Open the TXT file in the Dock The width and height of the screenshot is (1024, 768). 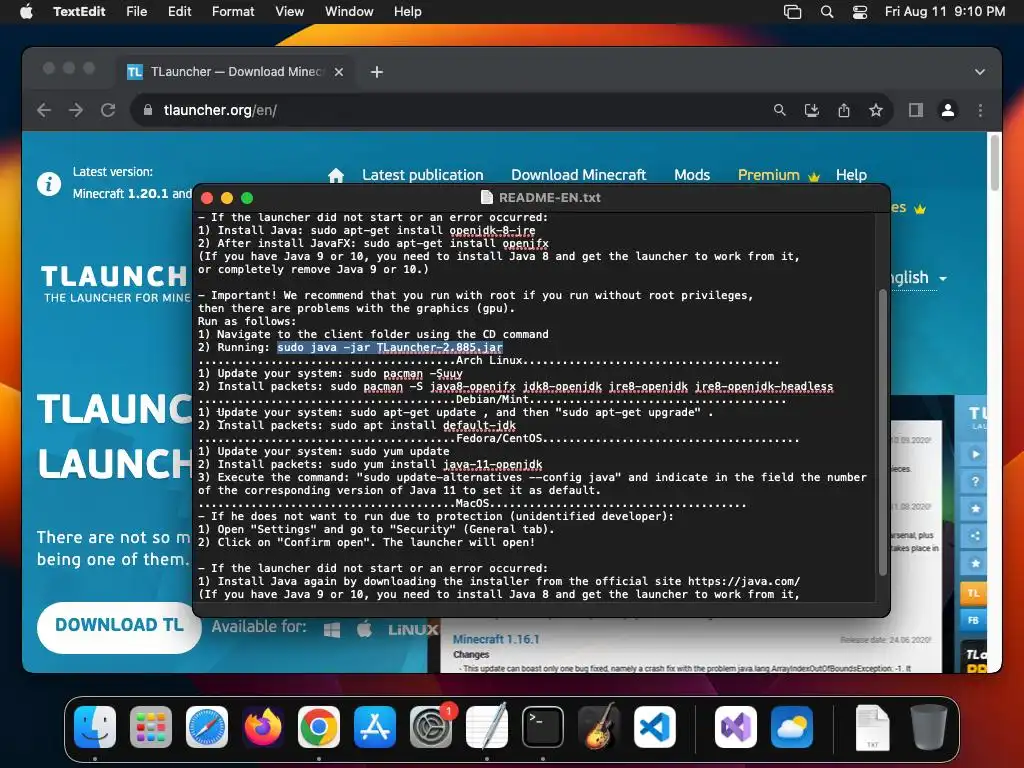(872, 727)
